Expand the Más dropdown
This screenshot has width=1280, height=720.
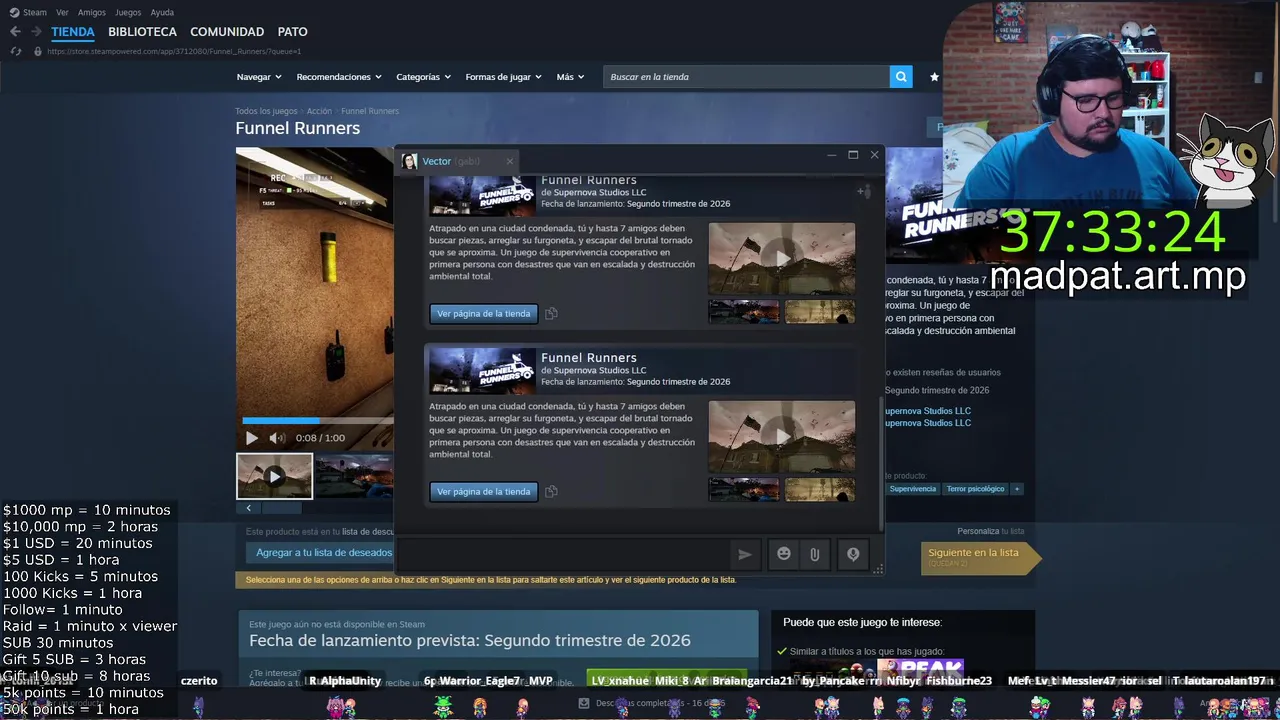point(570,77)
